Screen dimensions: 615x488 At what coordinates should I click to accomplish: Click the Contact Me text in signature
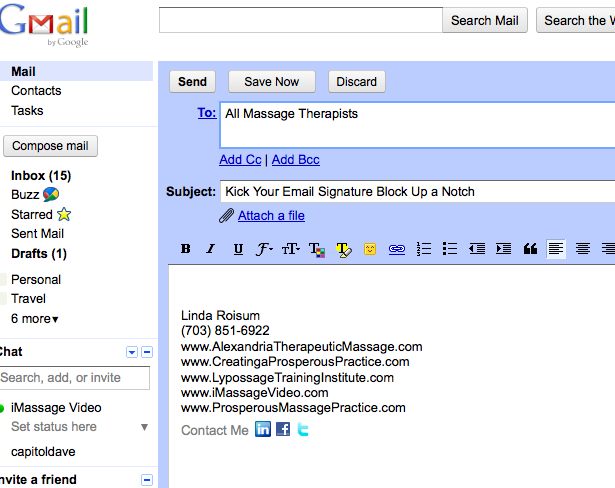coord(215,430)
